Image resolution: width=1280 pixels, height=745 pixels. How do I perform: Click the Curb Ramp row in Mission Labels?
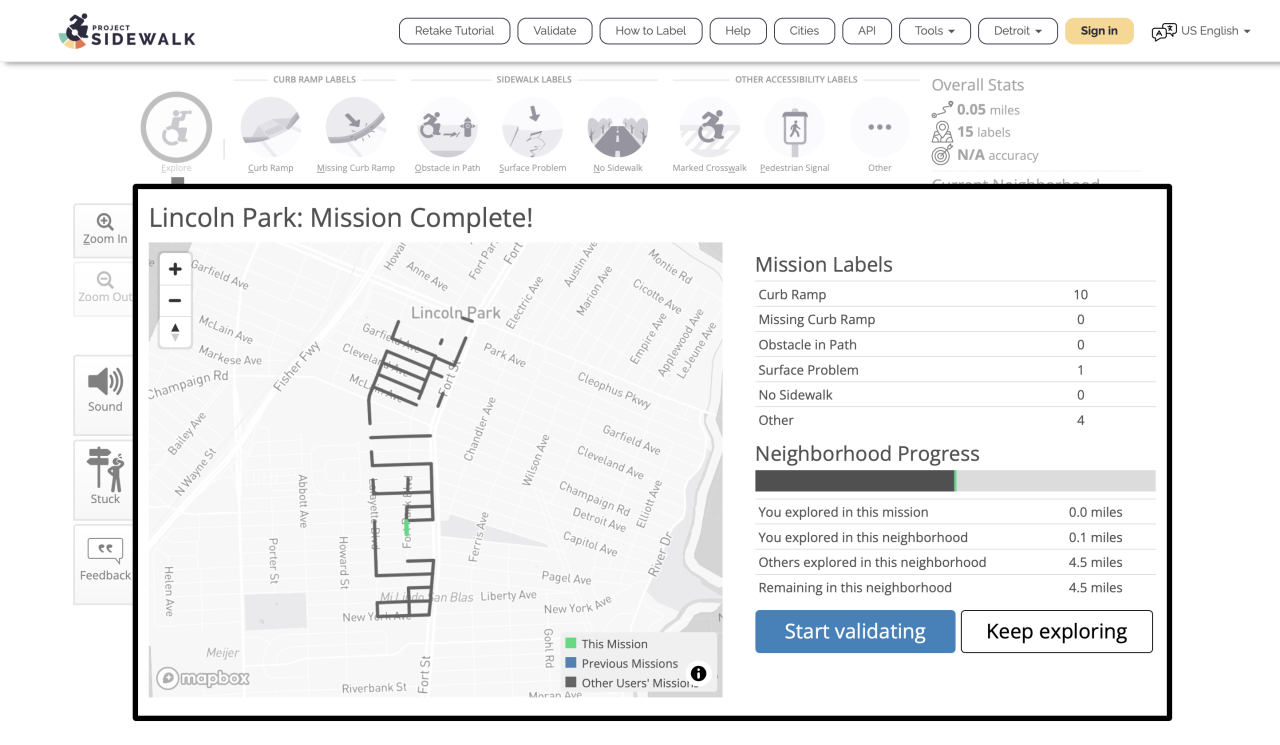coord(955,295)
